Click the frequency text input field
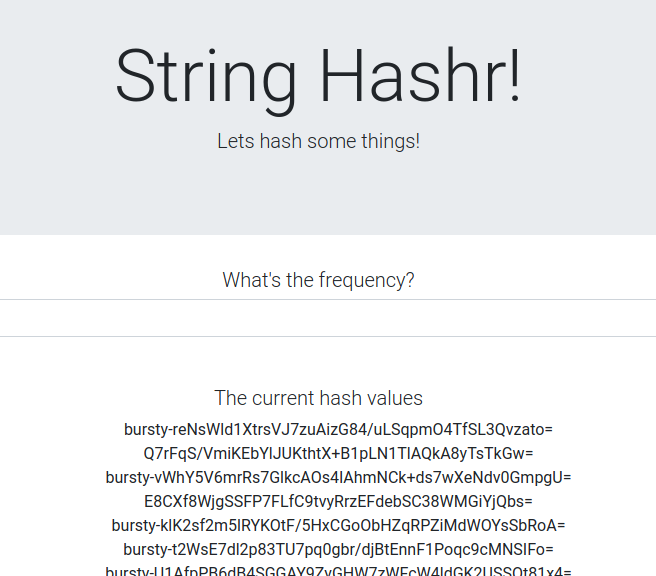This screenshot has height=576, width=656. coord(328,318)
